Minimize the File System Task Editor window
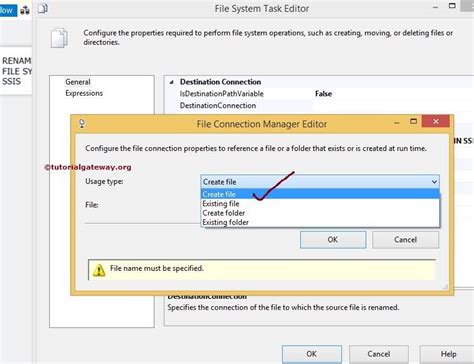 coord(435,7)
